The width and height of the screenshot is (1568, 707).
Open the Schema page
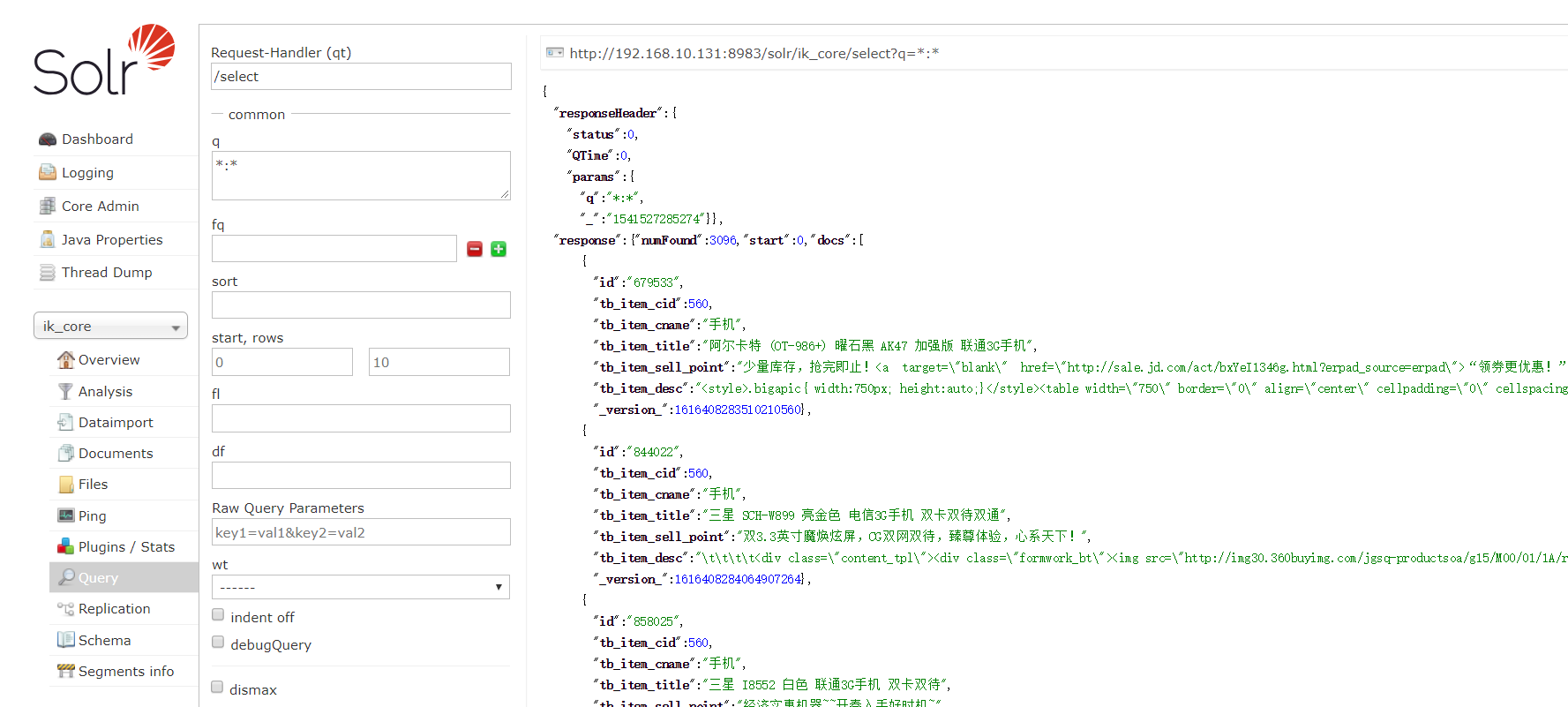(104, 641)
